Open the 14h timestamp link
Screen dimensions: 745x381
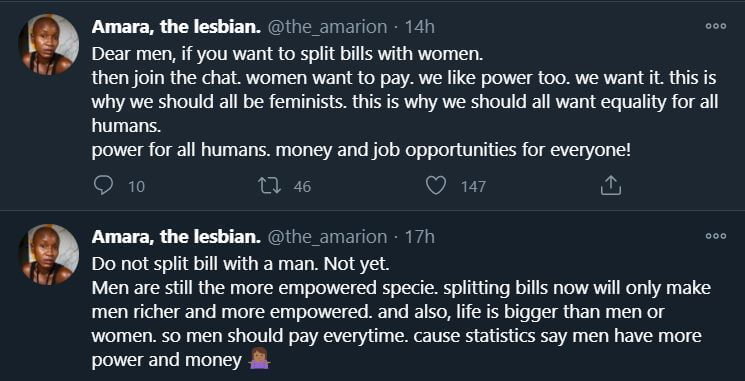click(420, 27)
